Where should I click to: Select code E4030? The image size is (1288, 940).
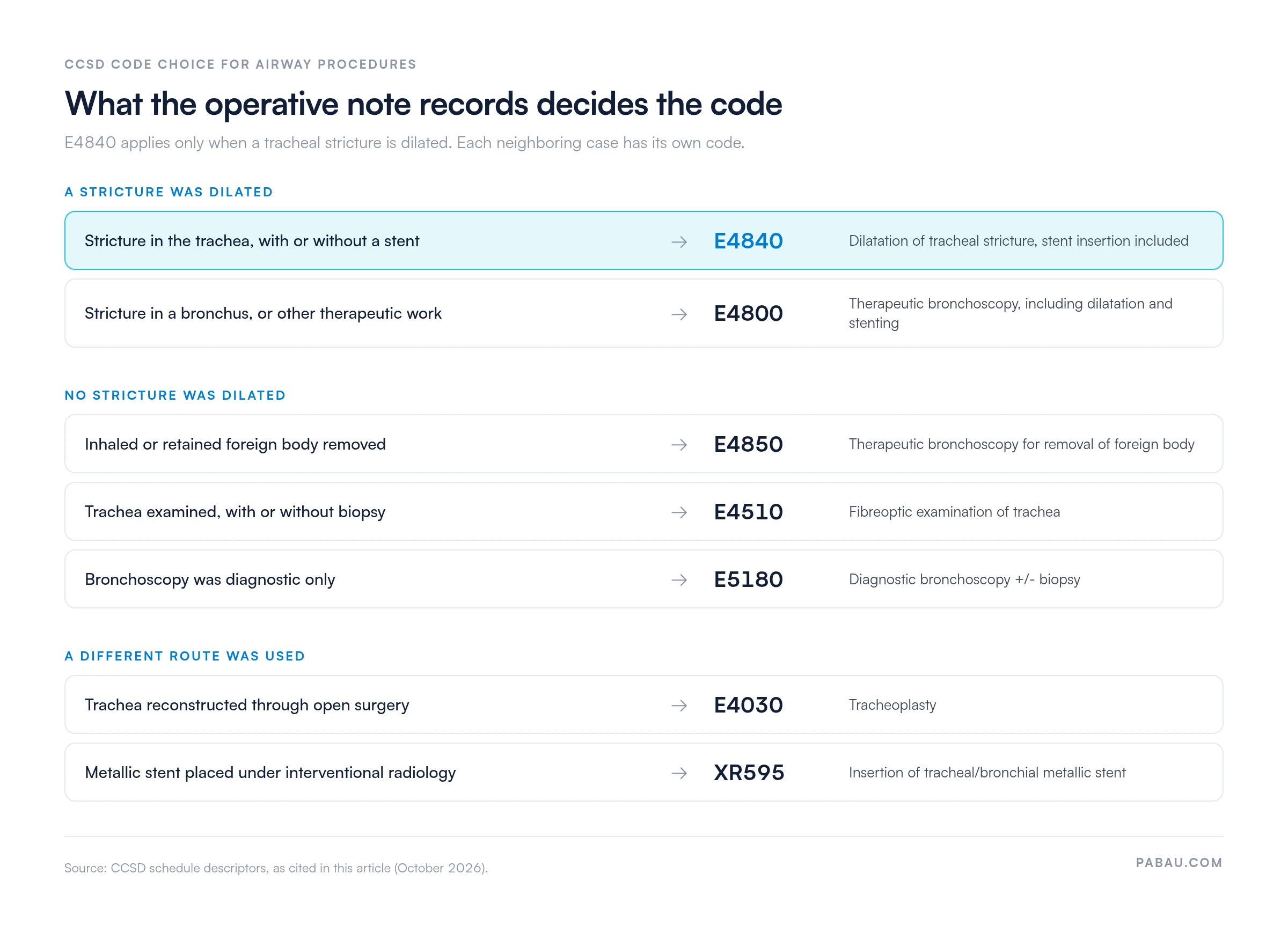coord(749,705)
